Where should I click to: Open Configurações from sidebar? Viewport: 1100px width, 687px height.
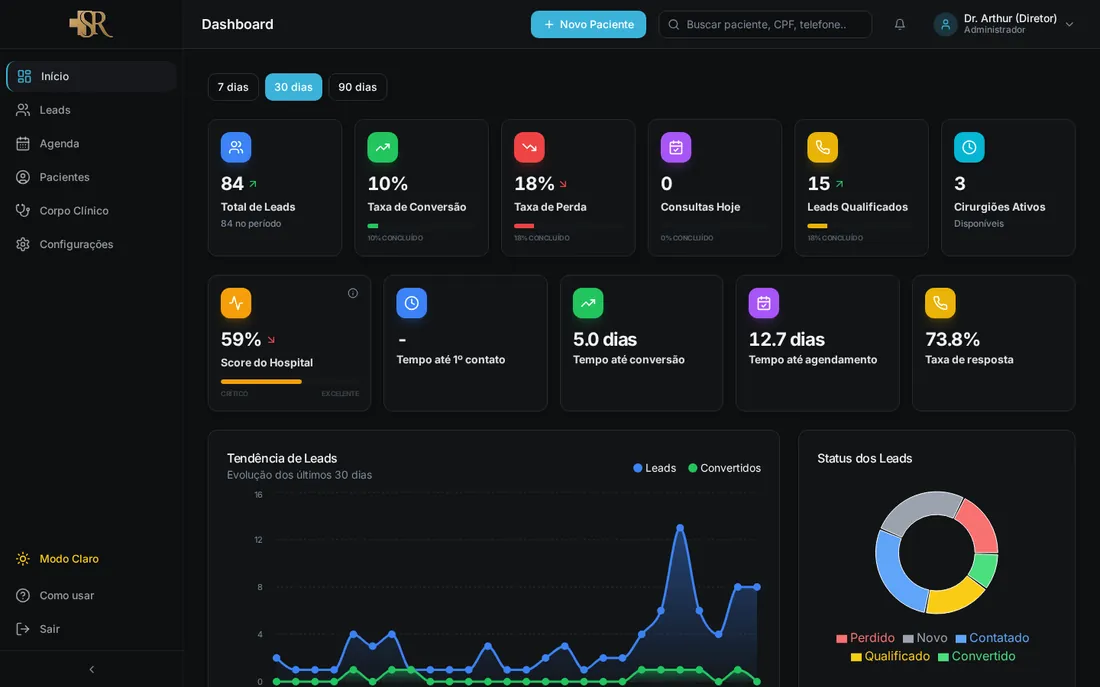(x=91, y=244)
